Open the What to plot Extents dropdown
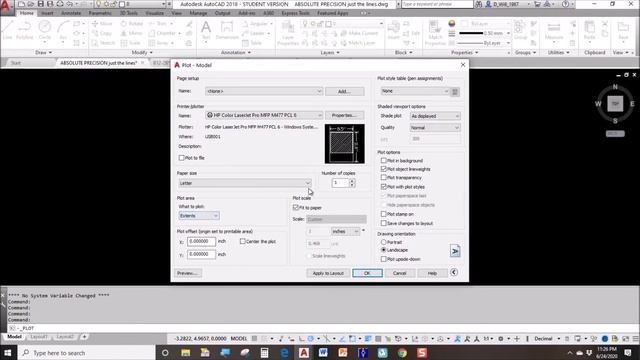 (199, 216)
